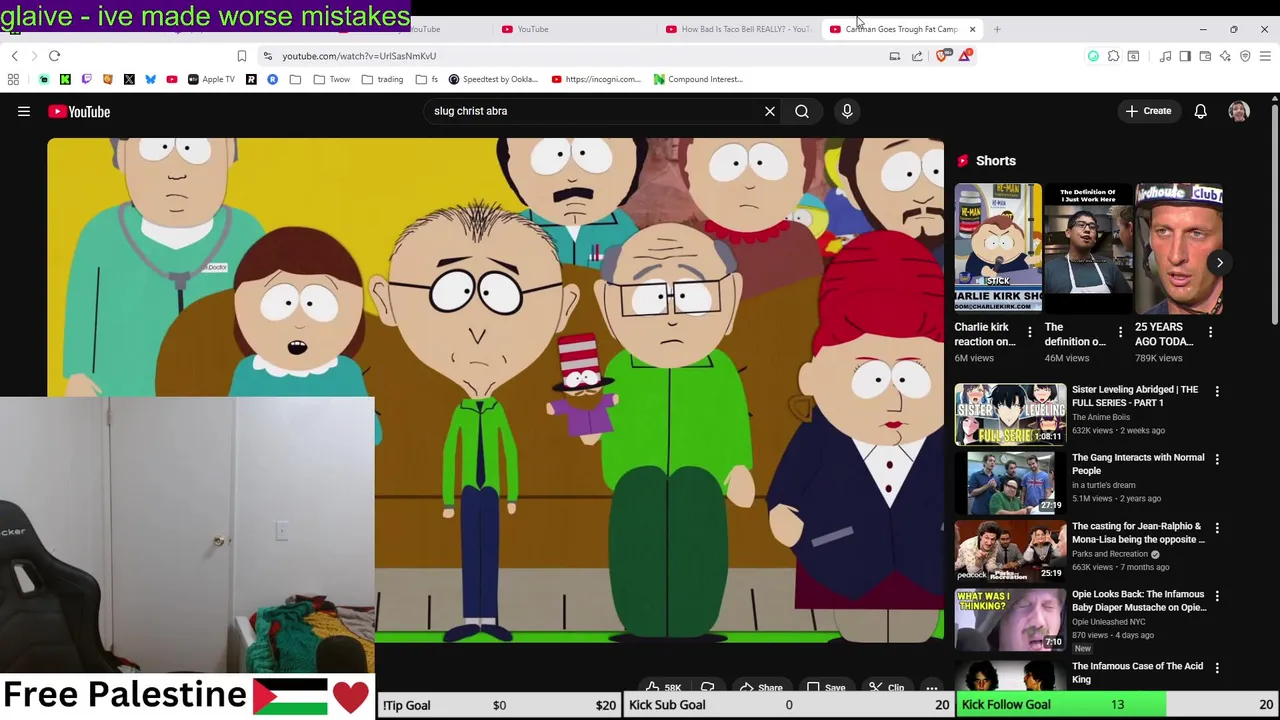Open more actions ellipsis under the video
This screenshot has height=720, width=1280.
(932, 688)
